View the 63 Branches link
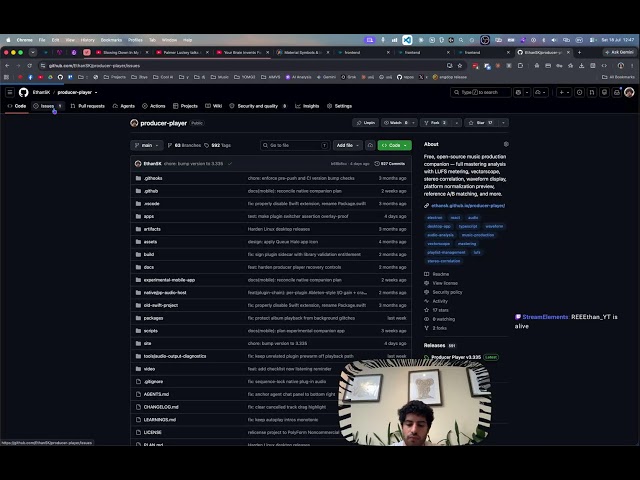Screen dimensions: 640x480 184,145
